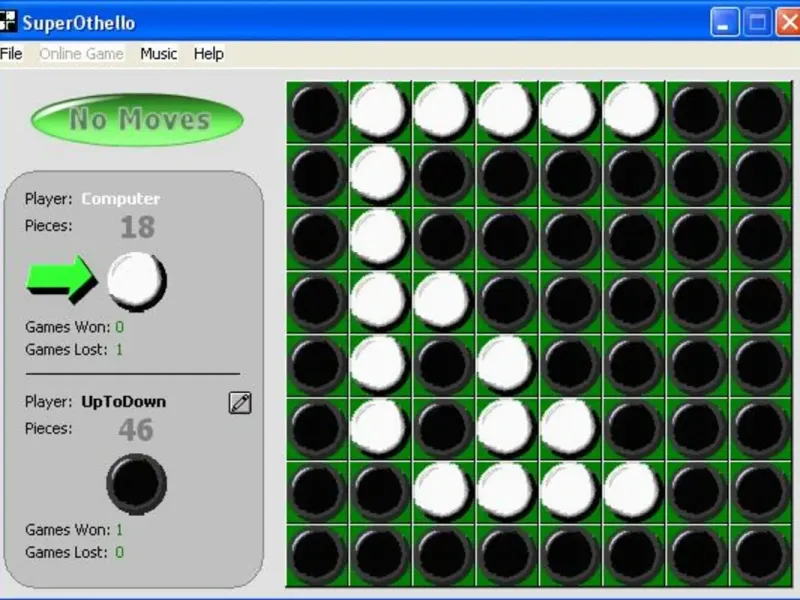Close the SuperOthello window
Image resolution: width=800 pixels, height=600 pixels.
788,23
